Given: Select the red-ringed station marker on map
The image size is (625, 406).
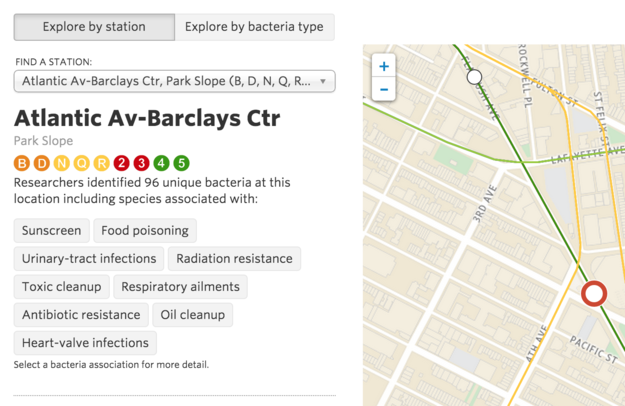Looking at the screenshot, I should pyautogui.click(x=594, y=294).
